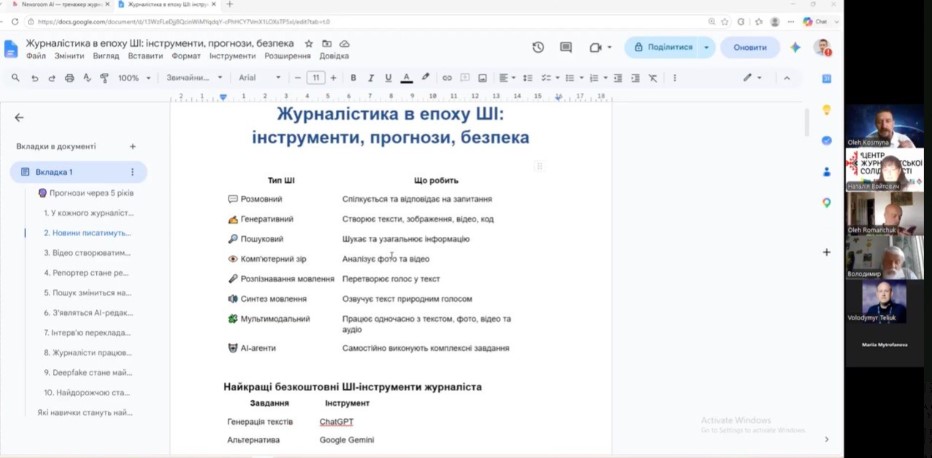
Task: Start a video call with the camera icon
Action: pos(596,48)
